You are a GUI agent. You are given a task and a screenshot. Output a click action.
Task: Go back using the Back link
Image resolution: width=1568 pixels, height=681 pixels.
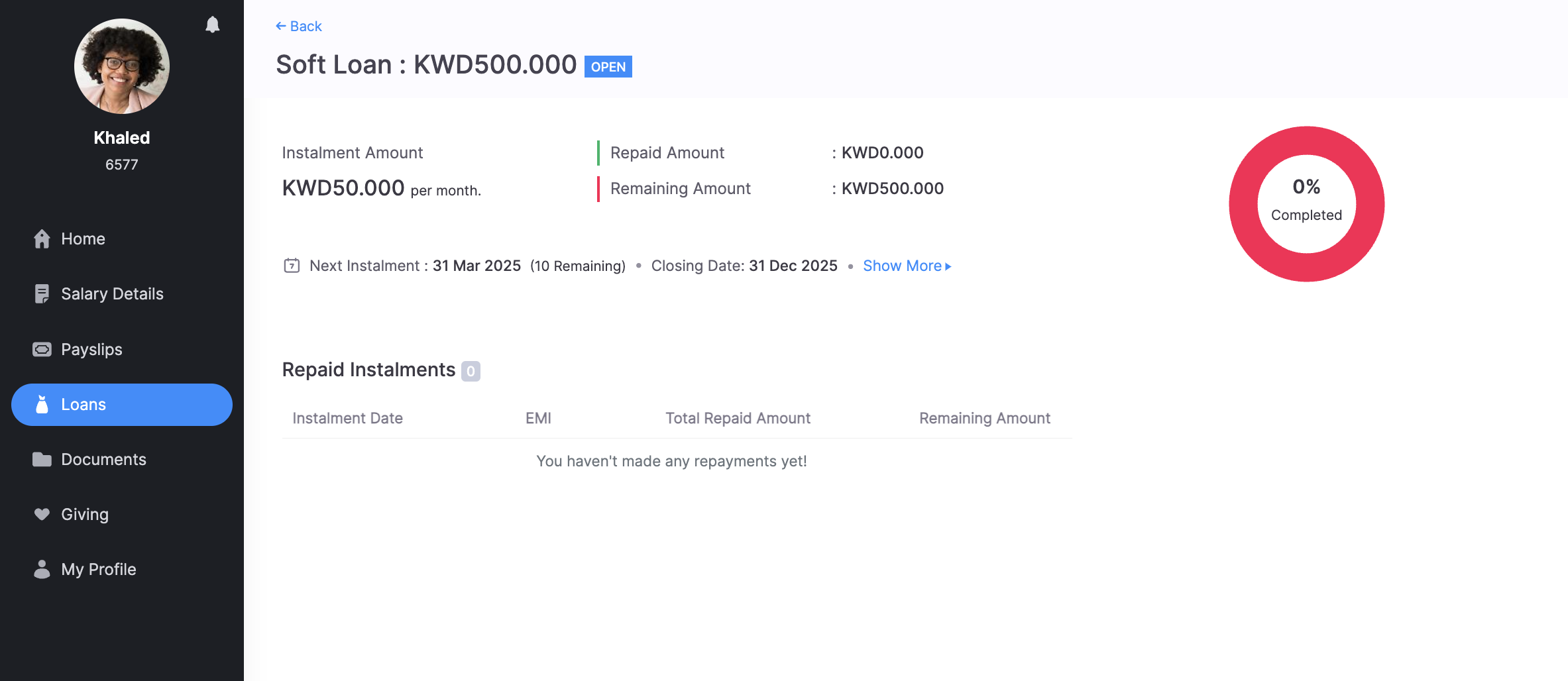(x=299, y=26)
